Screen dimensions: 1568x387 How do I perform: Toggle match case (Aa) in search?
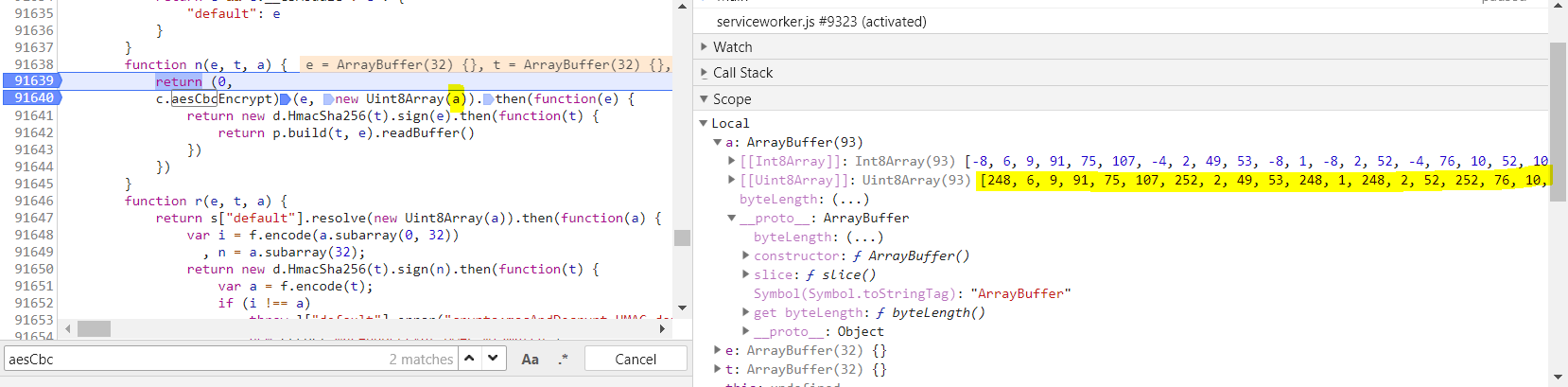click(x=530, y=359)
